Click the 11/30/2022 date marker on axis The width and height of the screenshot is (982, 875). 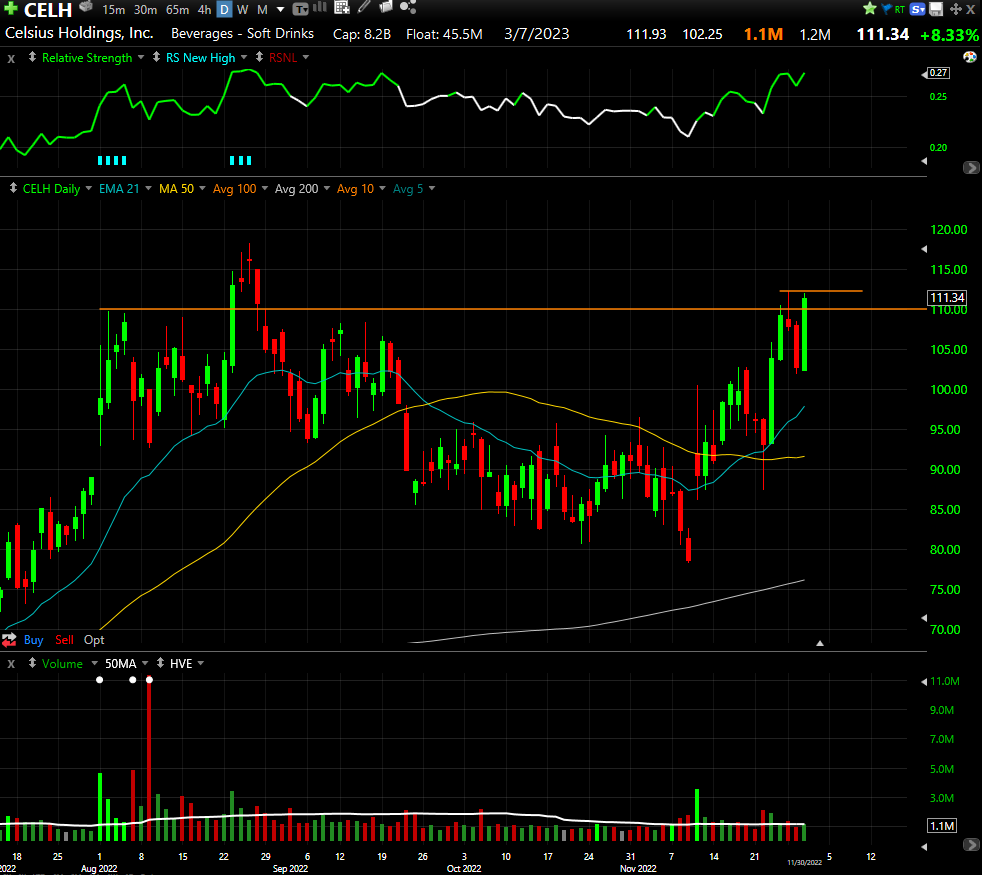804,862
